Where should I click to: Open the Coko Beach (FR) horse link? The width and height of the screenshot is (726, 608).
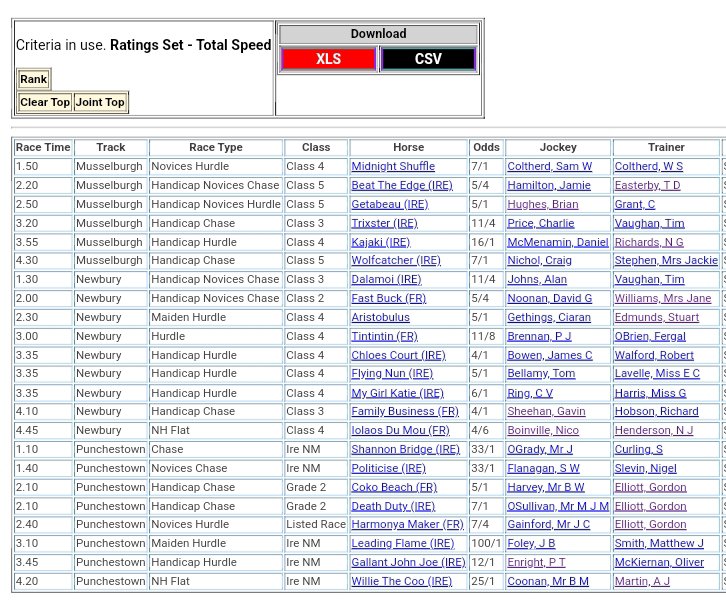[x=394, y=488]
